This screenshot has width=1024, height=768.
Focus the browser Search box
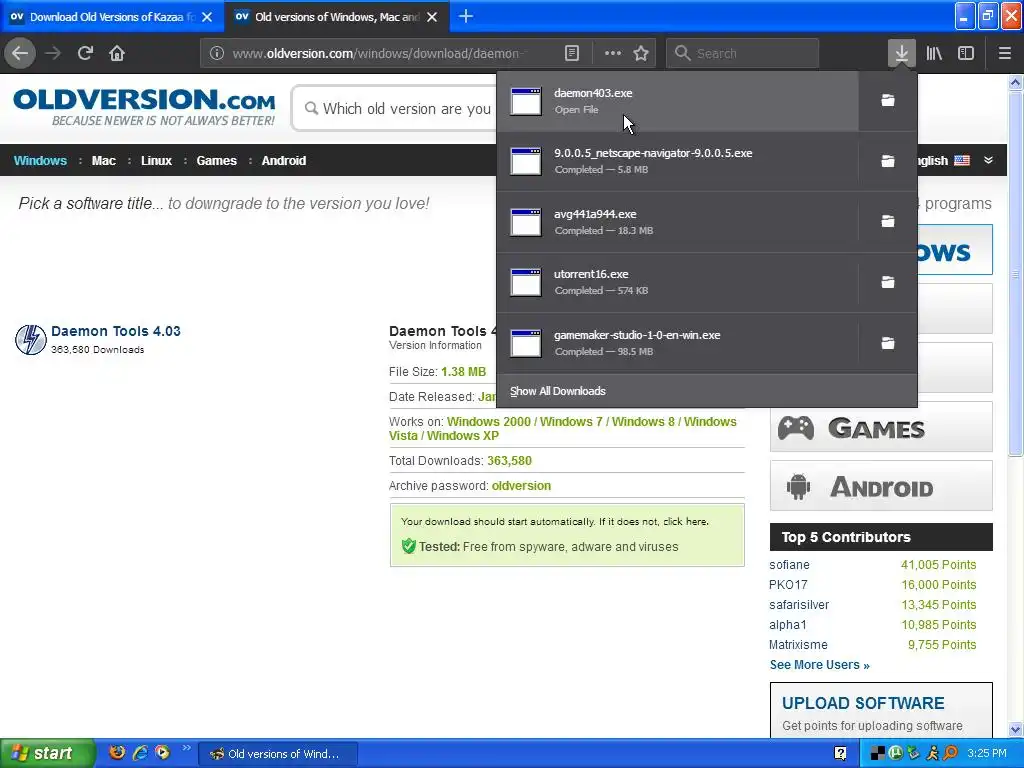click(743, 53)
